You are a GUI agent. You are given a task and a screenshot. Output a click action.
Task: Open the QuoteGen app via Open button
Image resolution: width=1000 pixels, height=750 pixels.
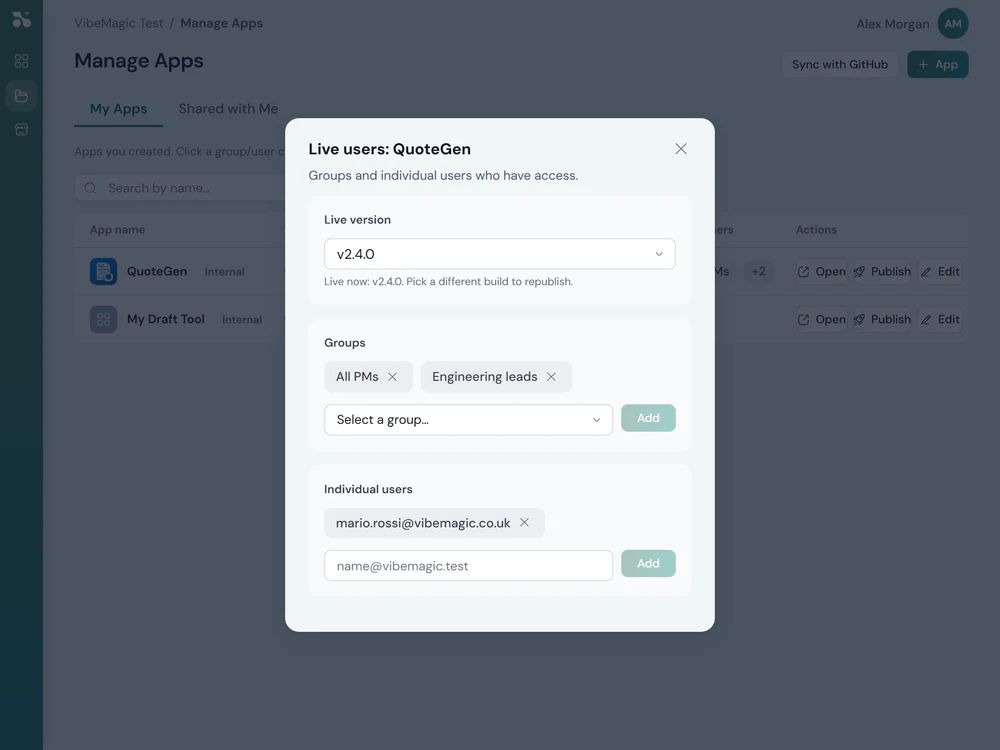(x=821, y=272)
